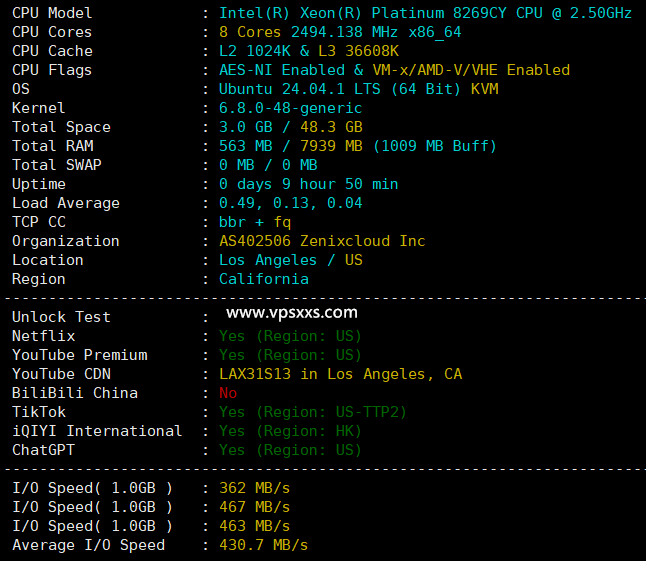Screen dimensions: 646x561
Task: Click the Total Space value '3.0 GB / 48.3 GB'
Action: click(290, 127)
